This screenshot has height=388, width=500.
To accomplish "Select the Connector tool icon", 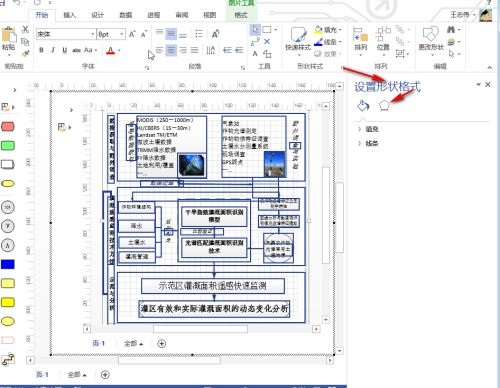I will tap(255, 42).
